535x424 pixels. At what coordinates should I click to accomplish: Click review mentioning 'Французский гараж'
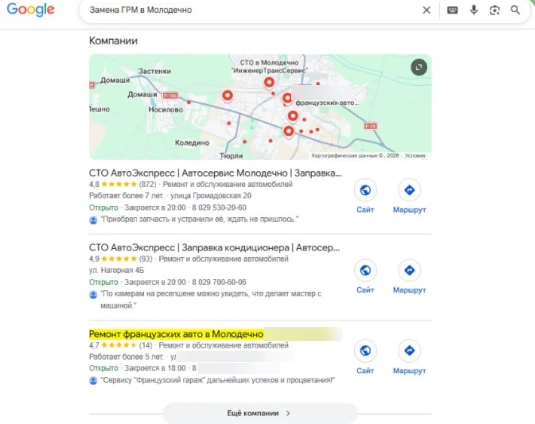coord(218,380)
